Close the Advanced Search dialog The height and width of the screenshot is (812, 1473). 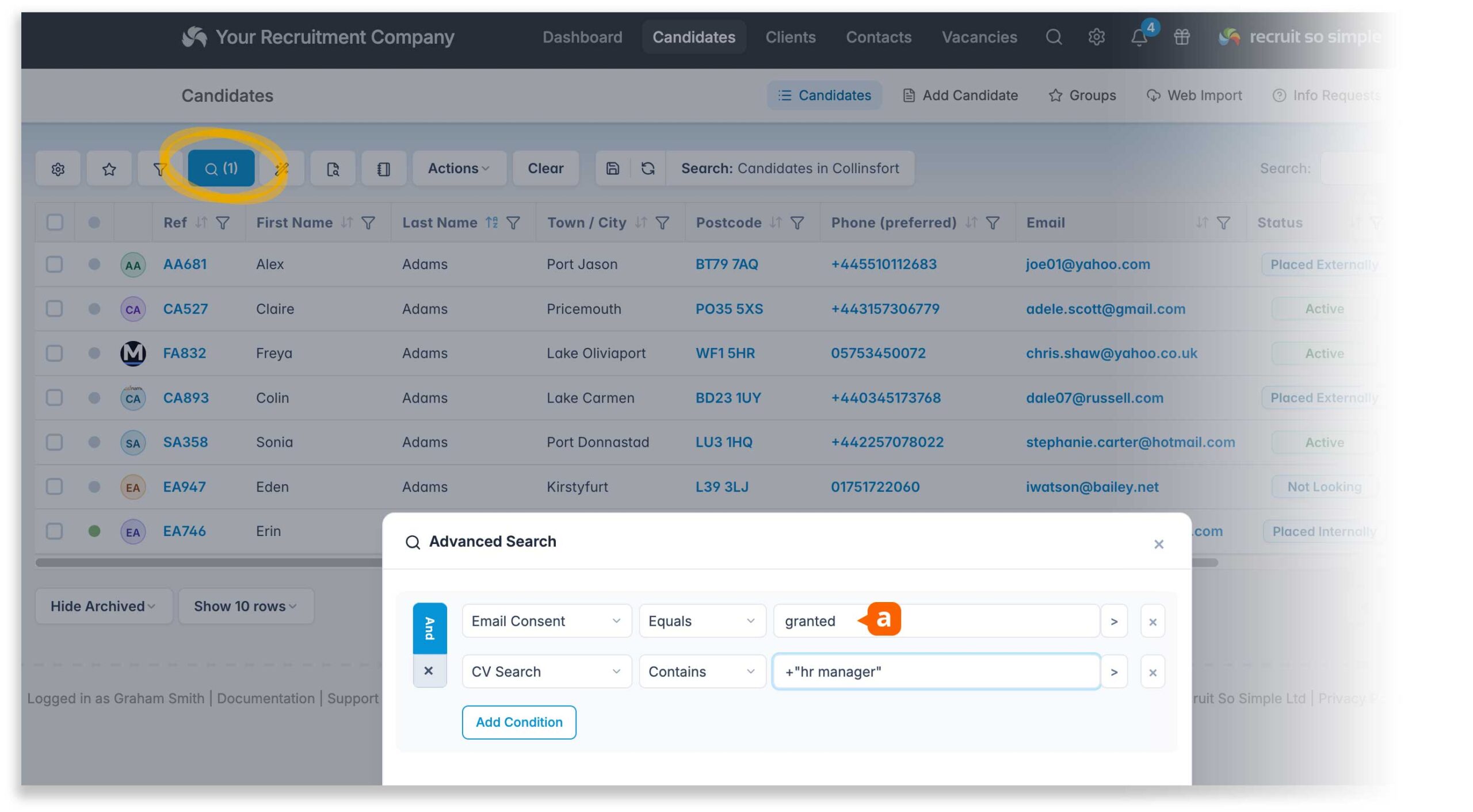pos(1158,544)
